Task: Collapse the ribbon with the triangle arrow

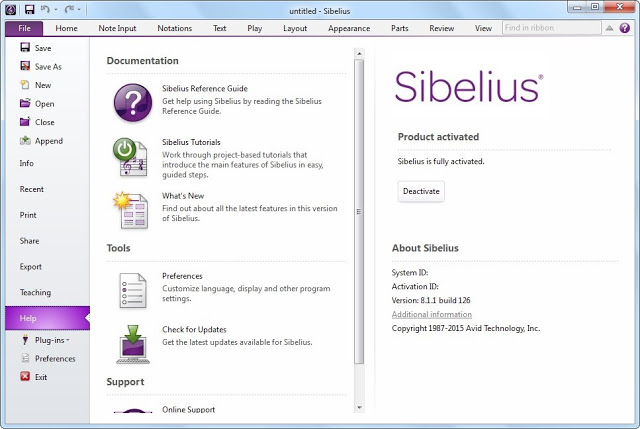Action: pyautogui.click(x=609, y=28)
